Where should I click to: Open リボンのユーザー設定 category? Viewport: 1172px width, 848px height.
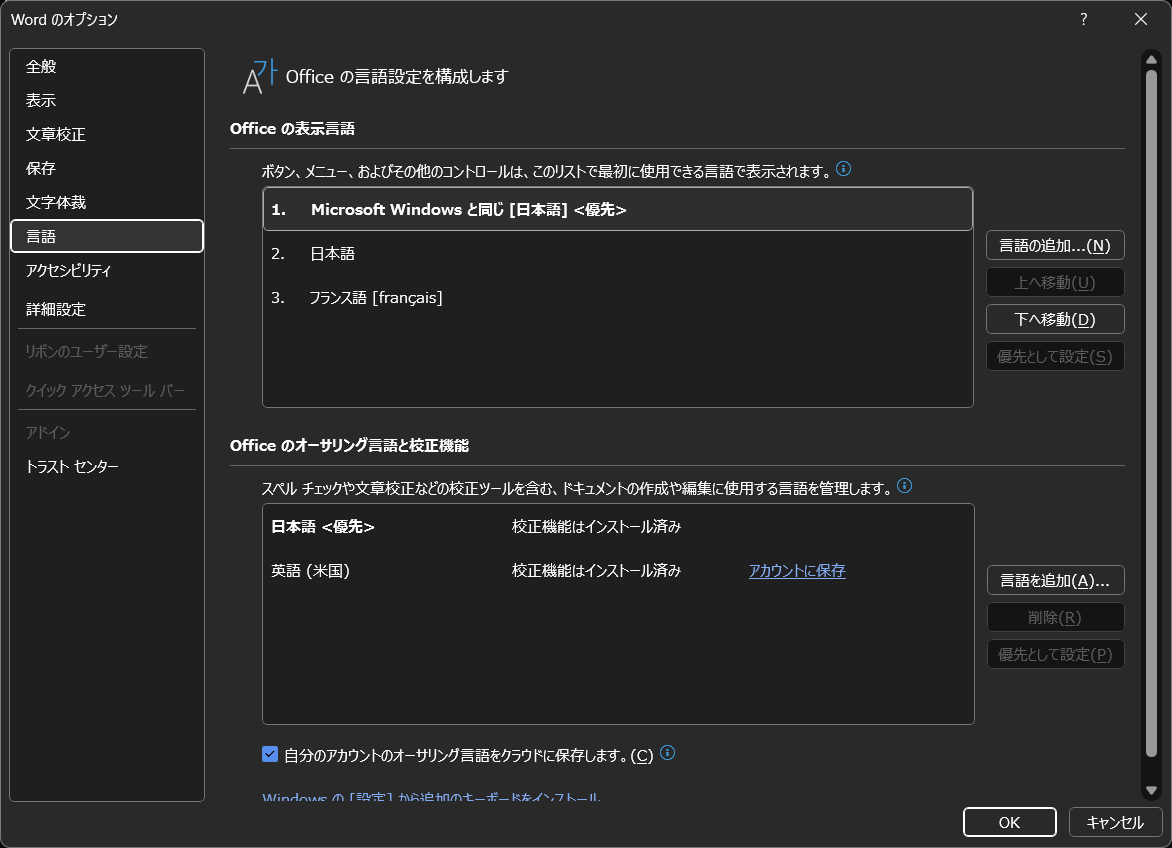pos(107,351)
